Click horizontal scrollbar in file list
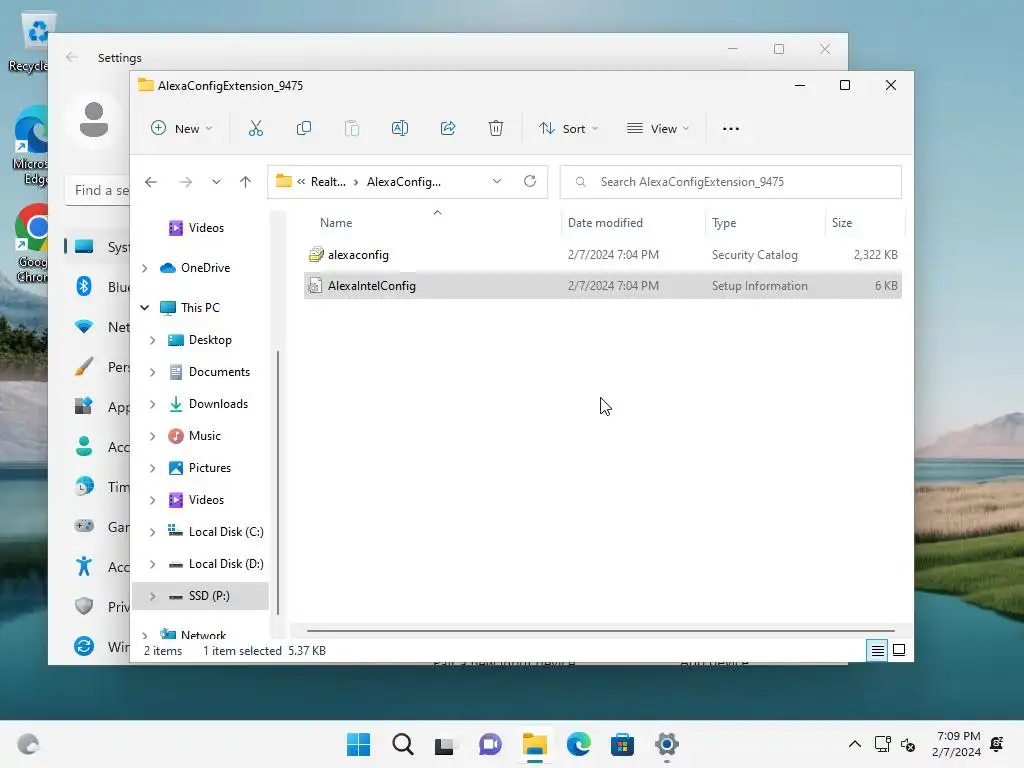1024x768 pixels. coord(601,631)
